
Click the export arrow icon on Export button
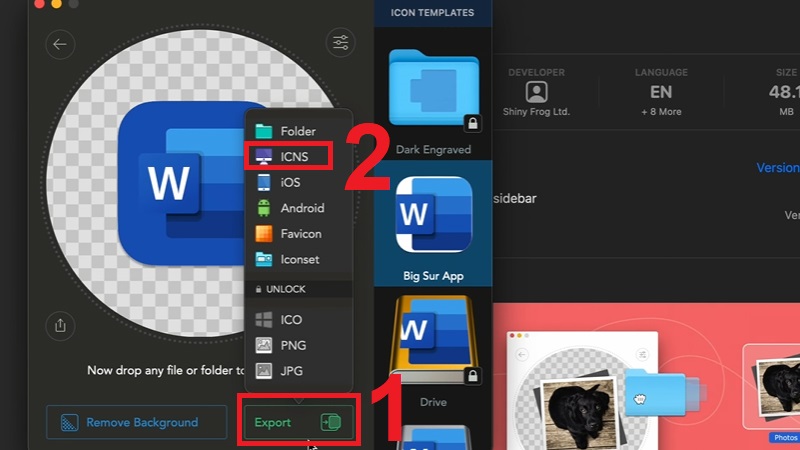(331, 422)
